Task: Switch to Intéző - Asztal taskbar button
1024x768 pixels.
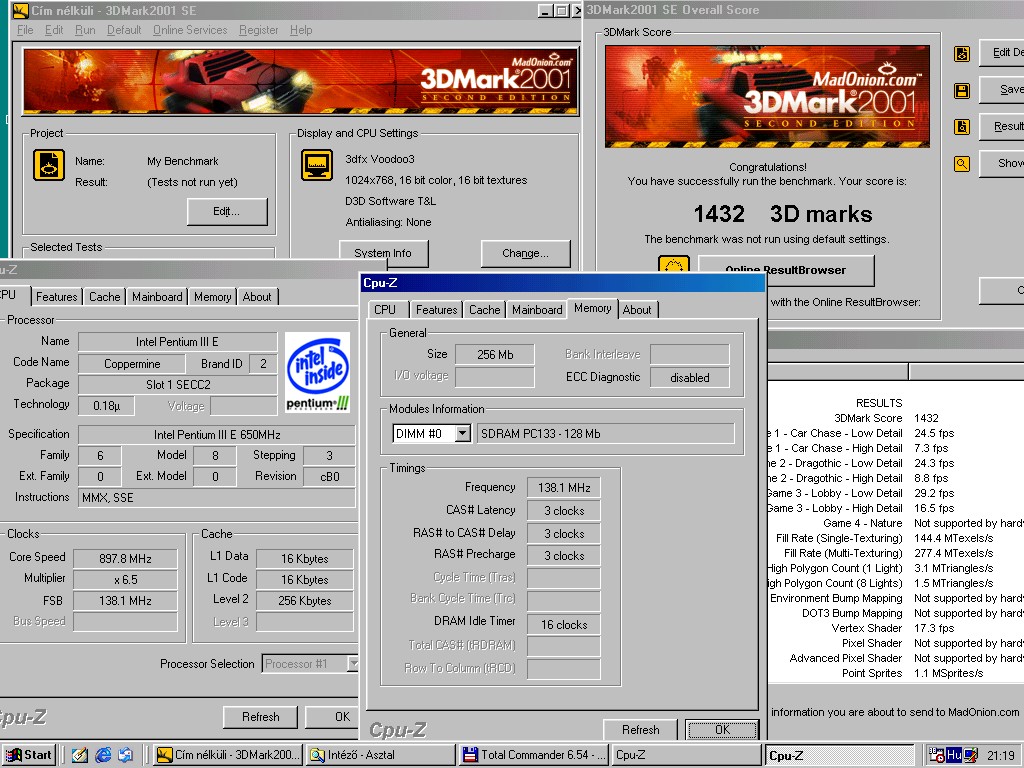Action: tap(381, 755)
